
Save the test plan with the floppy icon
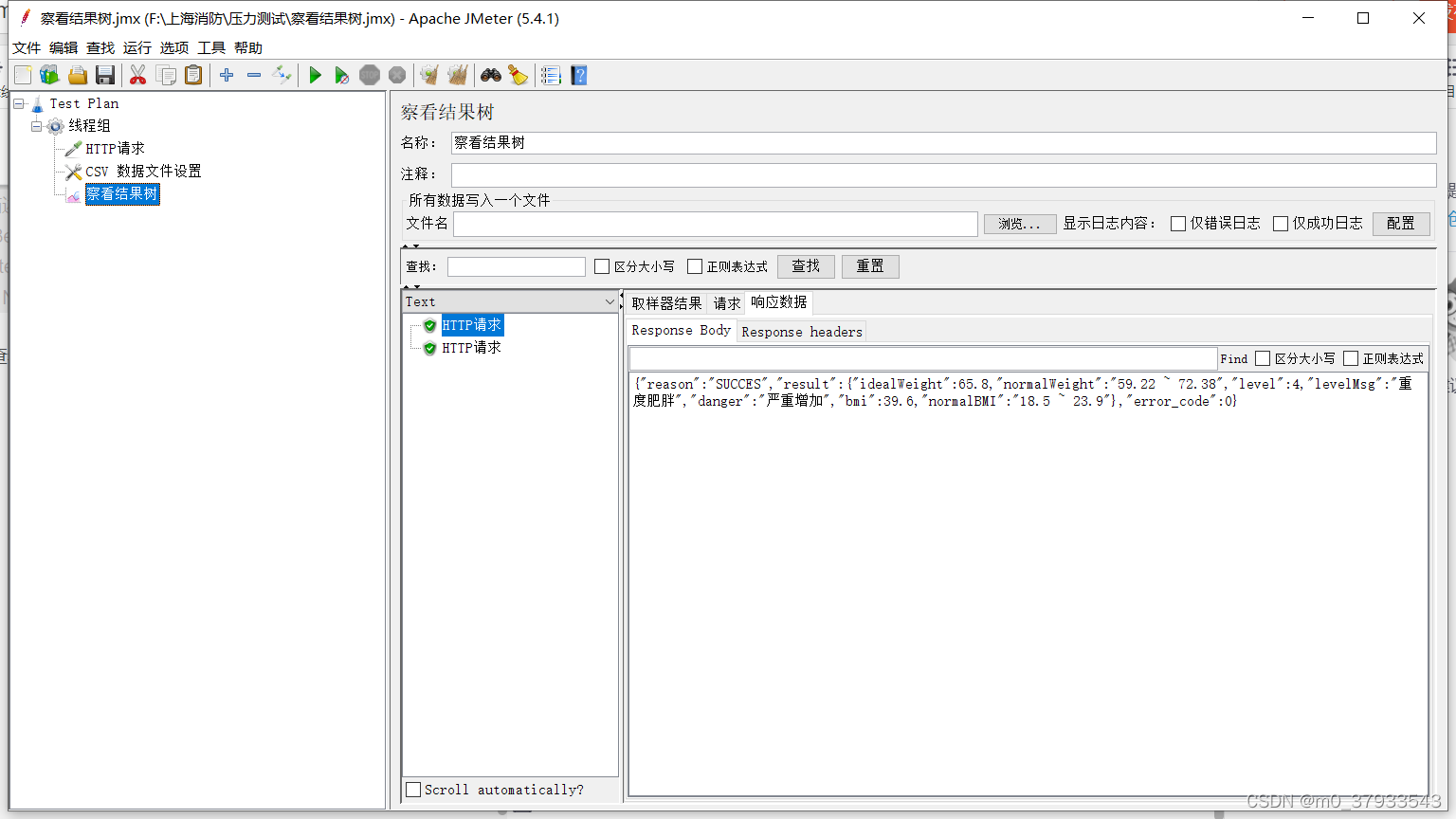pos(105,75)
